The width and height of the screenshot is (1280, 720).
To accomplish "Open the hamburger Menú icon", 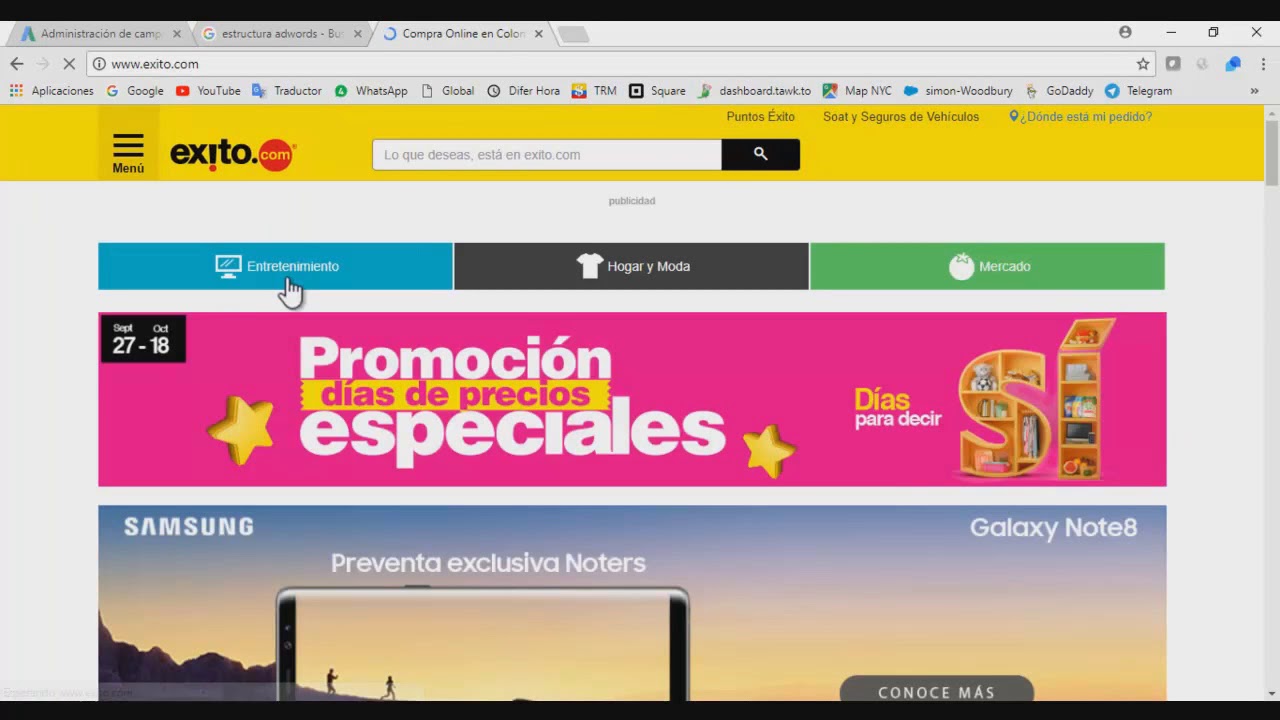I will click(128, 154).
